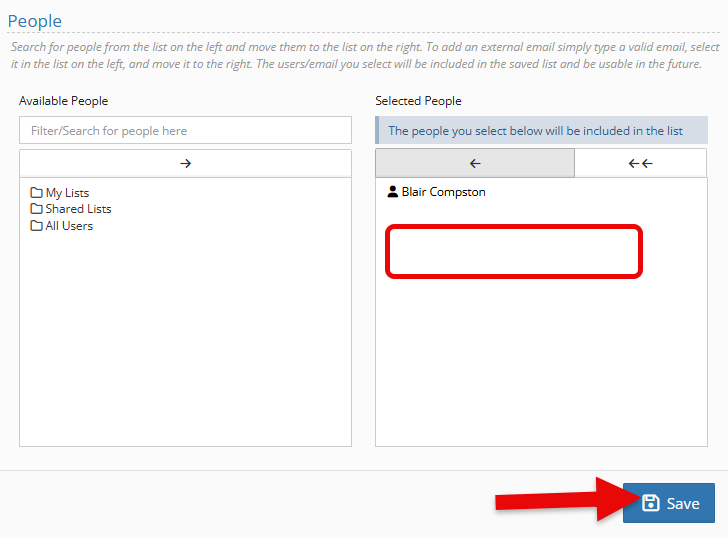The height and width of the screenshot is (538, 728).
Task: Click the Selected People column label
Action: (x=418, y=101)
